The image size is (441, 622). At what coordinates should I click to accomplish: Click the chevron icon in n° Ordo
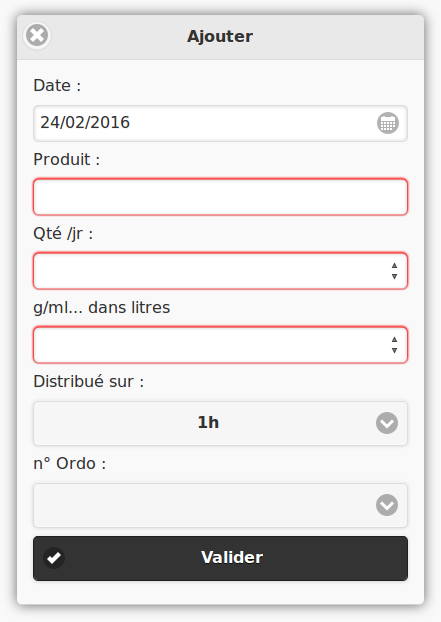(x=387, y=505)
